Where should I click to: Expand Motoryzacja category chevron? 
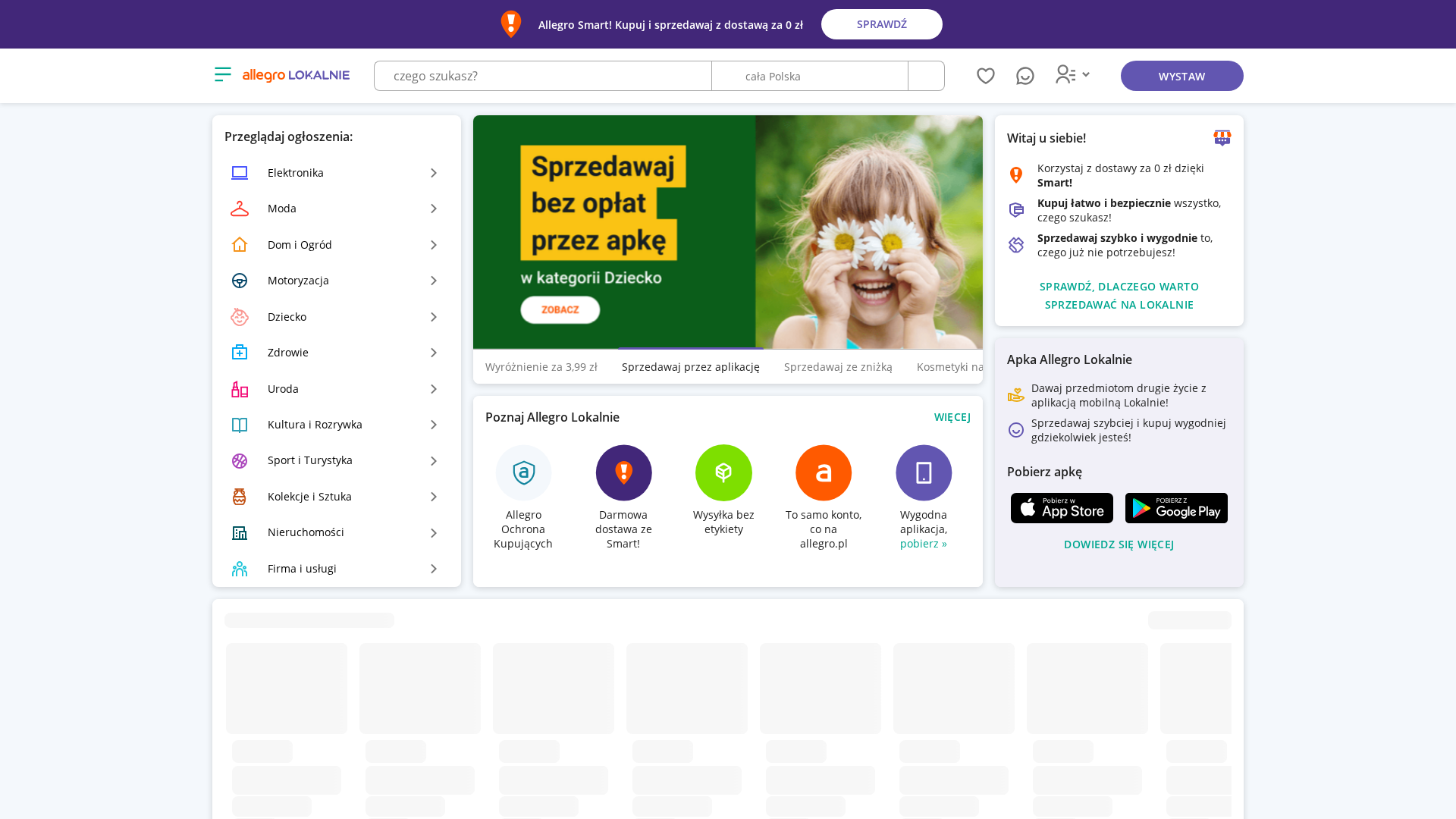tap(434, 281)
